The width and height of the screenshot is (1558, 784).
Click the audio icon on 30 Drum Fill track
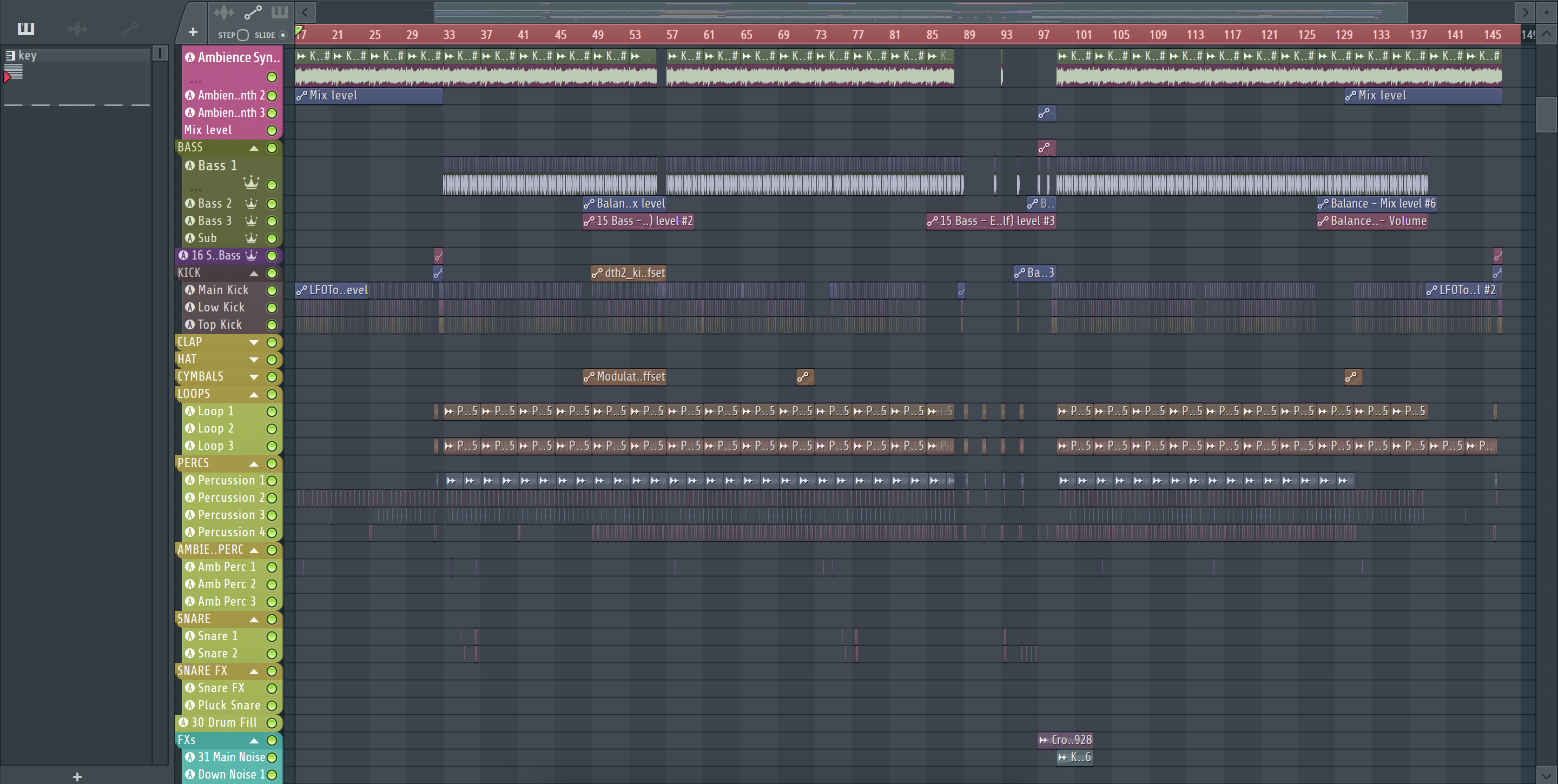183,722
